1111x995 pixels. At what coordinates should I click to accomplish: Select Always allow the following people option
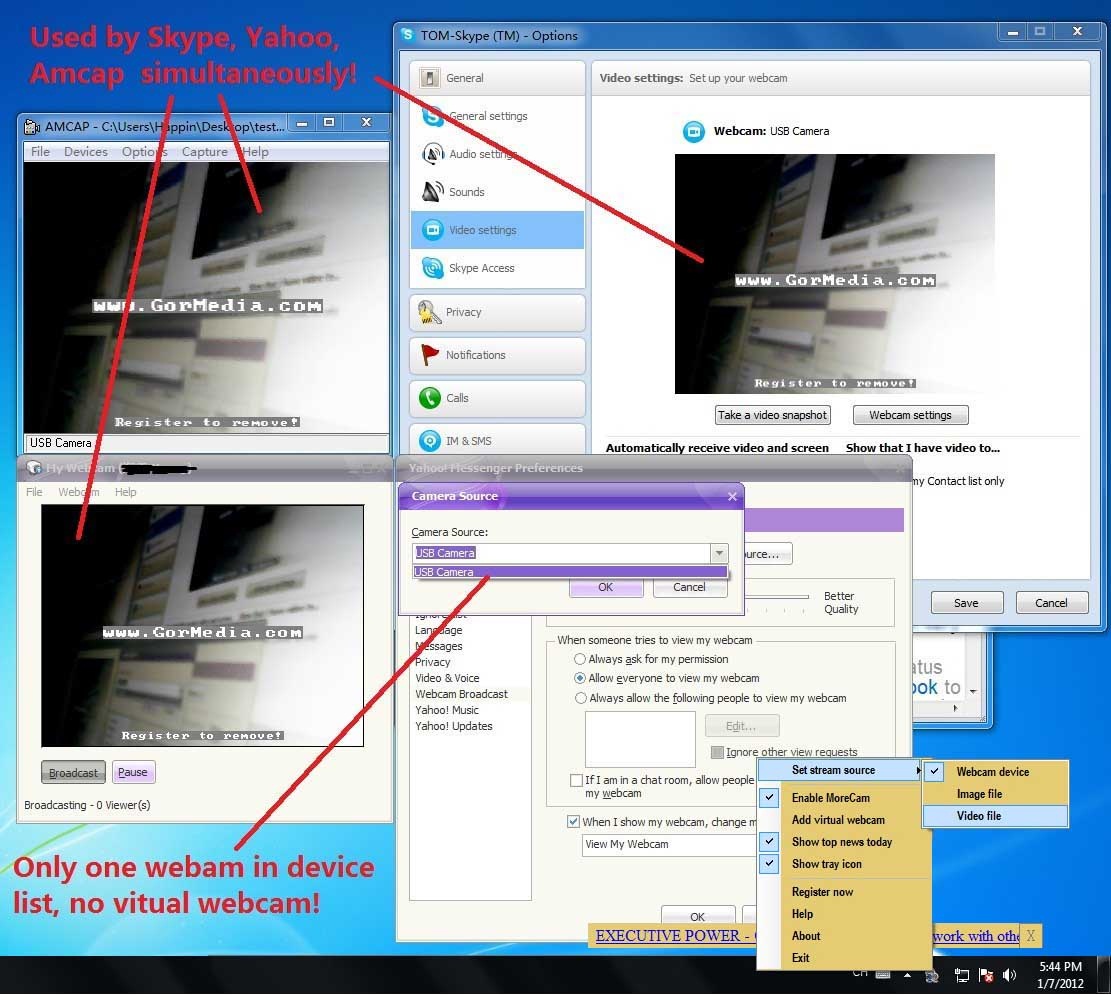pyautogui.click(x=580, y=698)
